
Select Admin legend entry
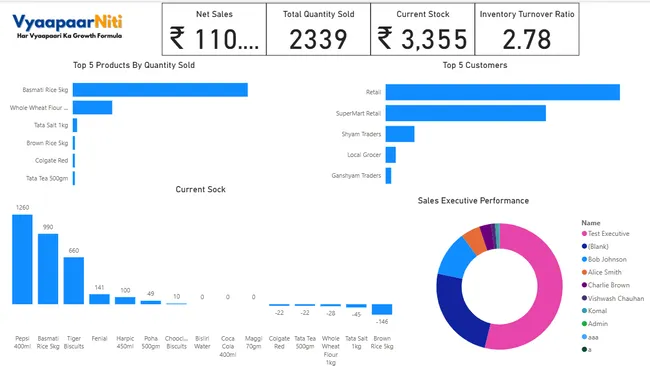tap(595, 324)
